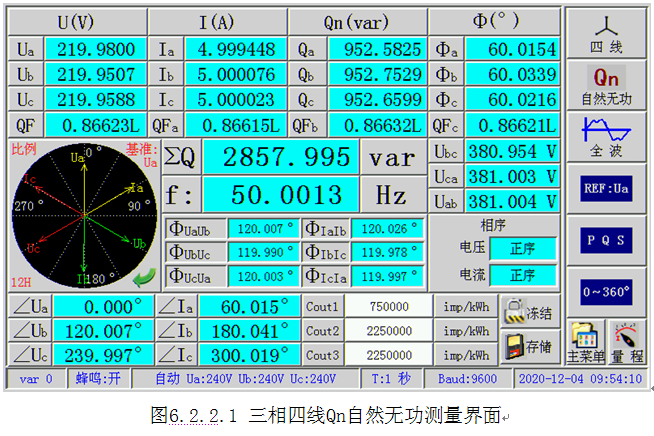
Task: Toggle the full-wave (全波) waveform icon
Action: pos(606,138)
